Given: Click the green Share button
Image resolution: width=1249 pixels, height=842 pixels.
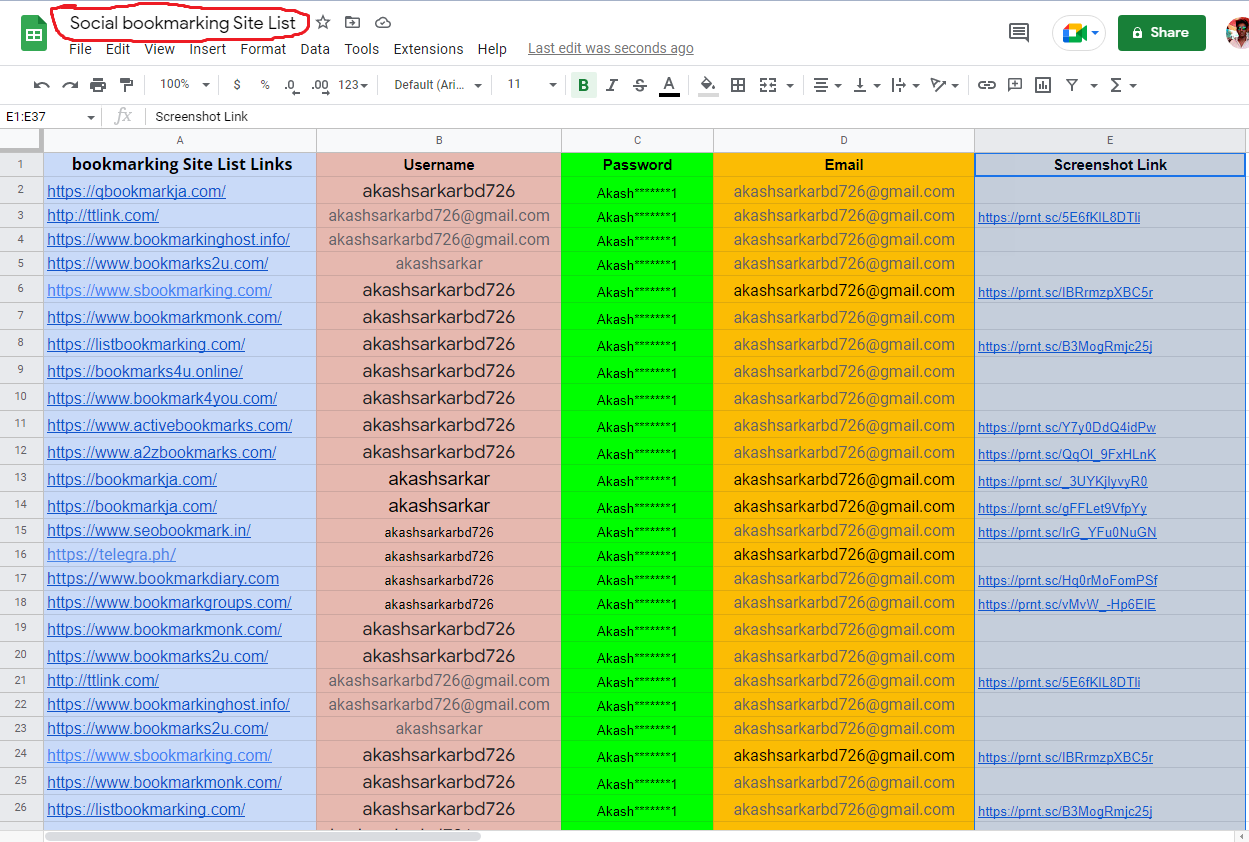Looking at the screenshot, I should point(1161,32).
